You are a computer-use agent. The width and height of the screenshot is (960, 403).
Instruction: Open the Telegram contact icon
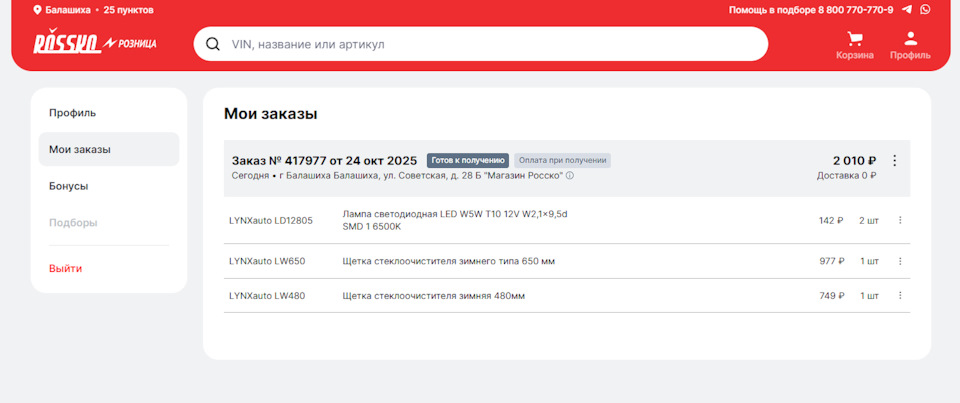coord(907,10)
